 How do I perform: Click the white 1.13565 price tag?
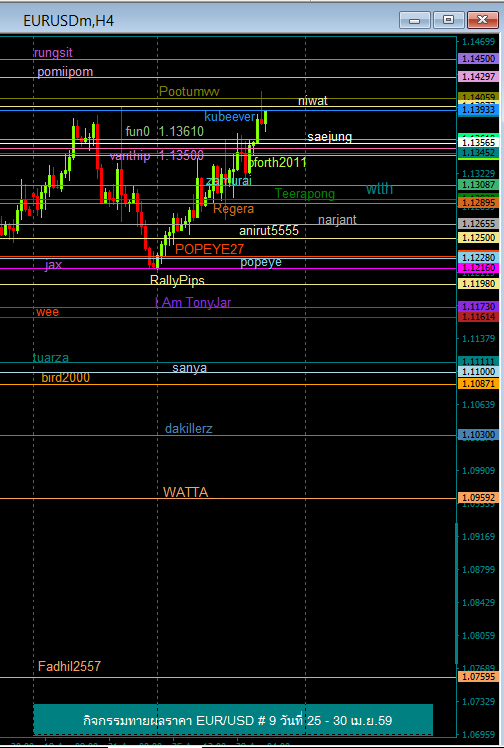478,143
